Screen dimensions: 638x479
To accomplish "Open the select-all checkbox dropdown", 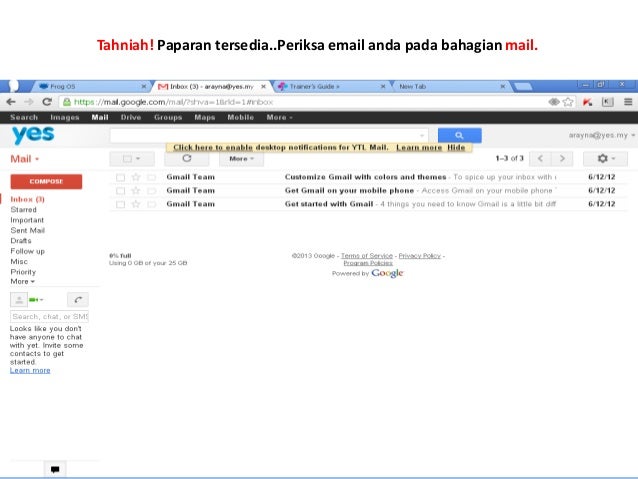I will (132, 159).
